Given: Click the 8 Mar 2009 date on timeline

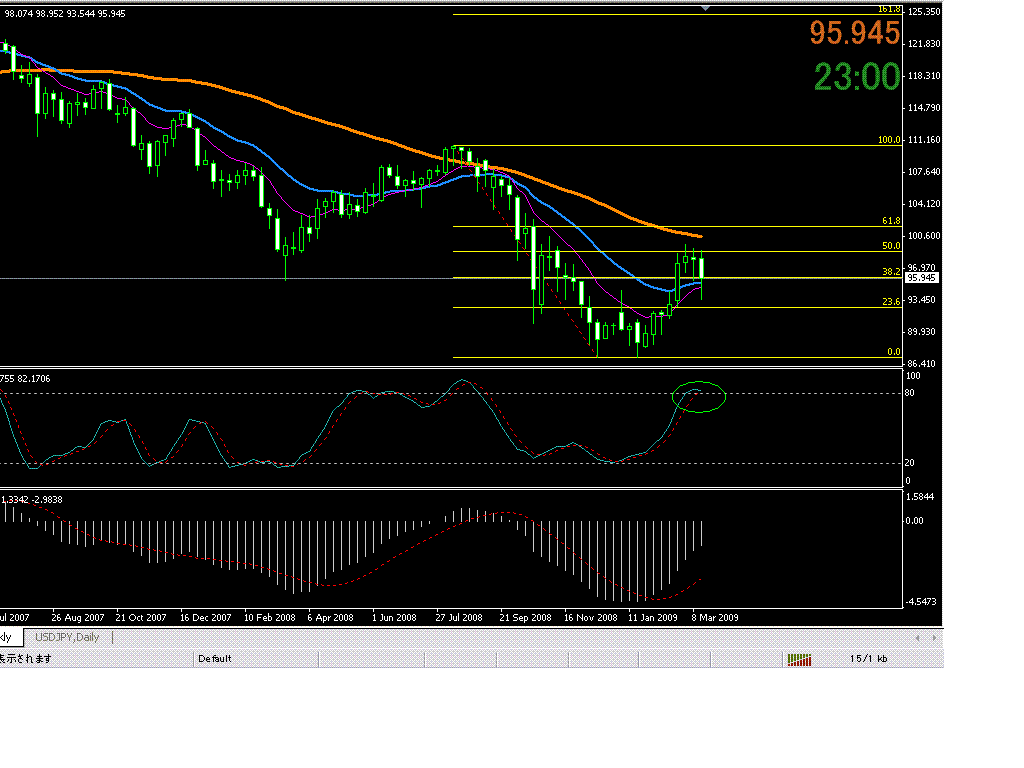Looking at the screenshot, I should [715, 618].
